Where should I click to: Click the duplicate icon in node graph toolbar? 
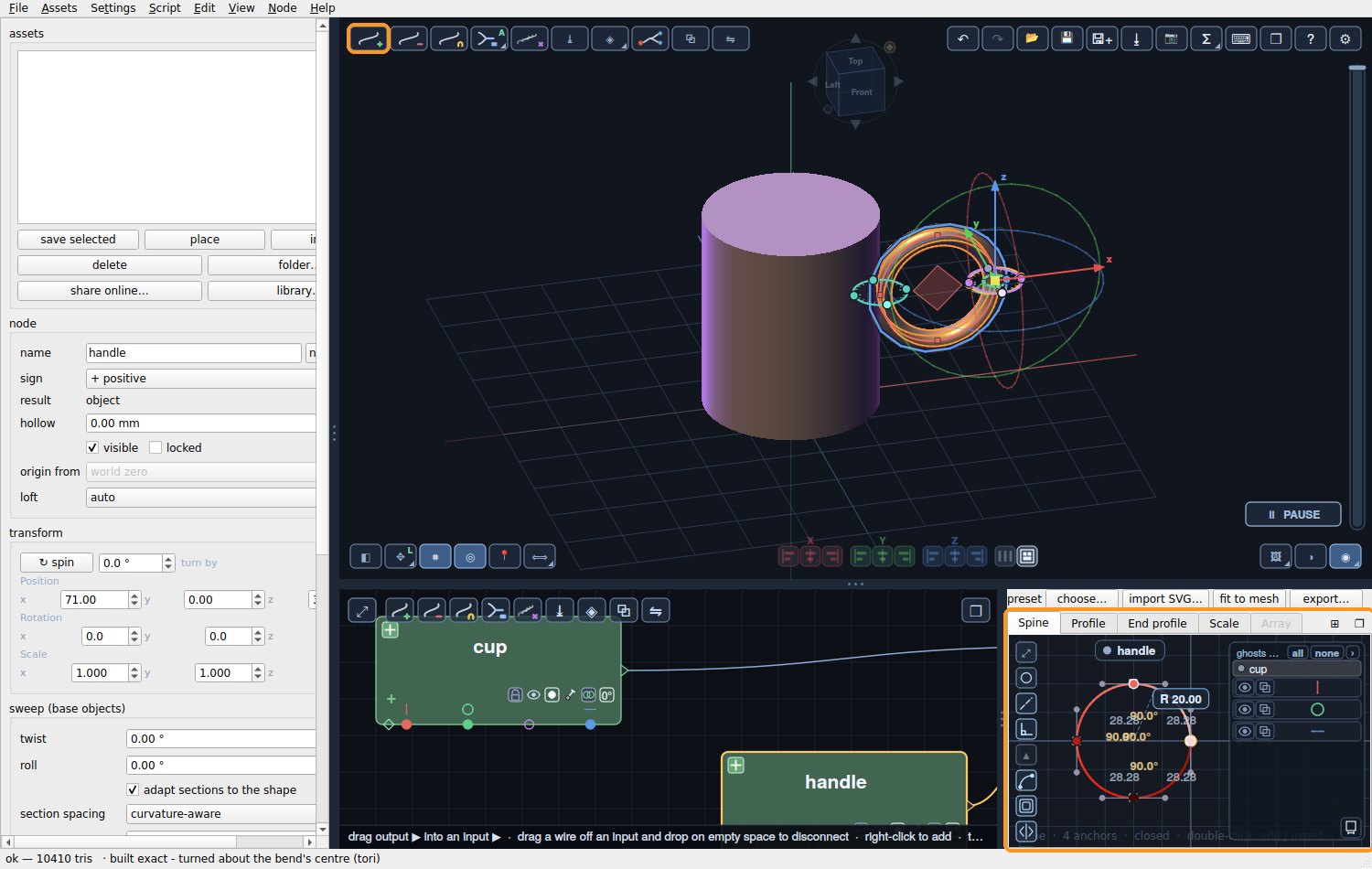(624, 610)
